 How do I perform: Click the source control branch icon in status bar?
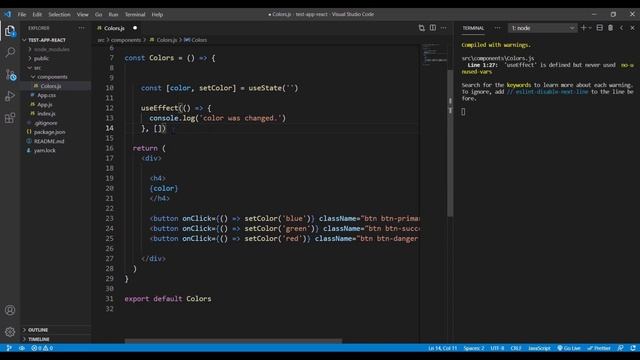coord(9,348)
